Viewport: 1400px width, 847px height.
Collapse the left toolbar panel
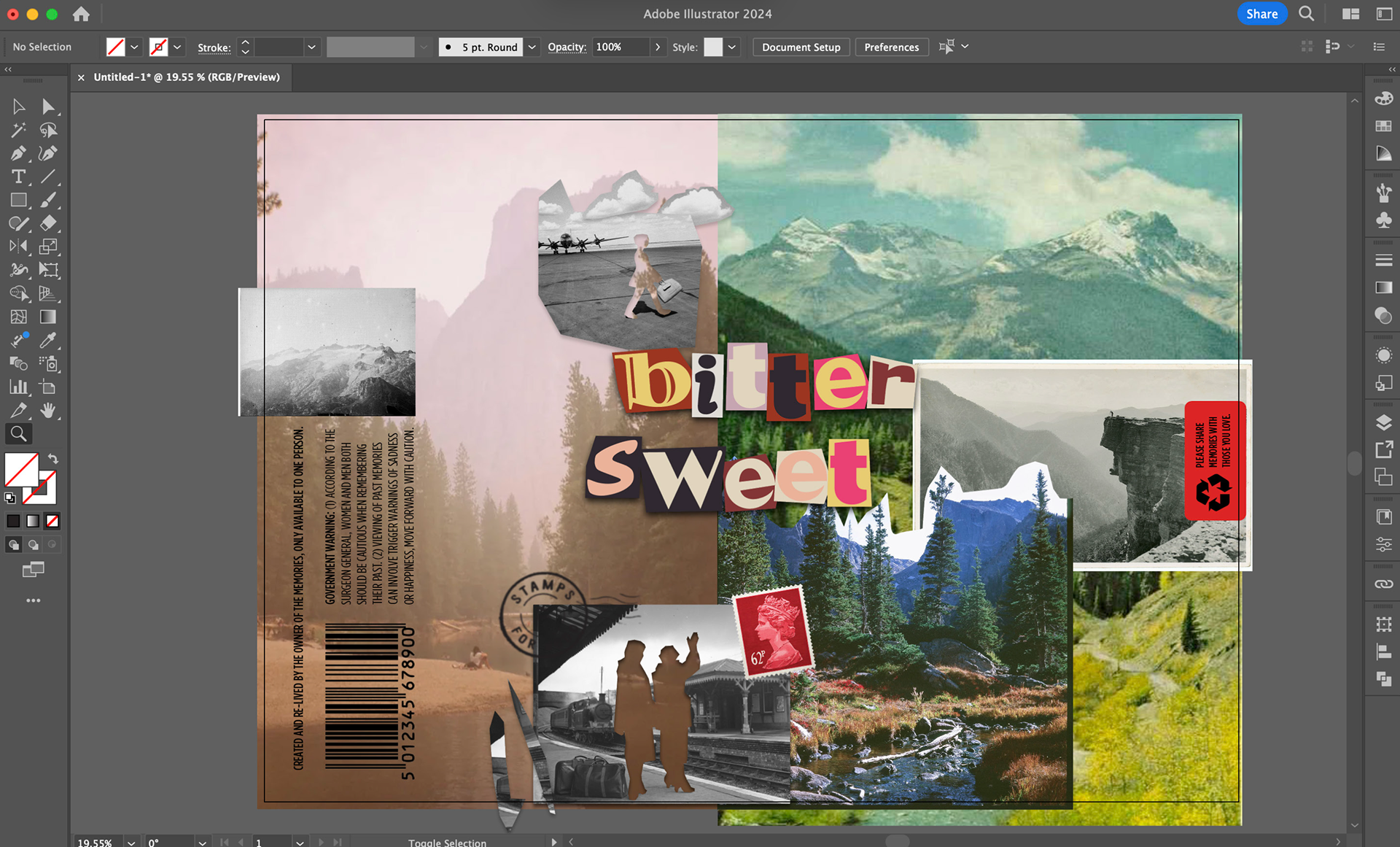pyautogui.click(x=8, y=69)
